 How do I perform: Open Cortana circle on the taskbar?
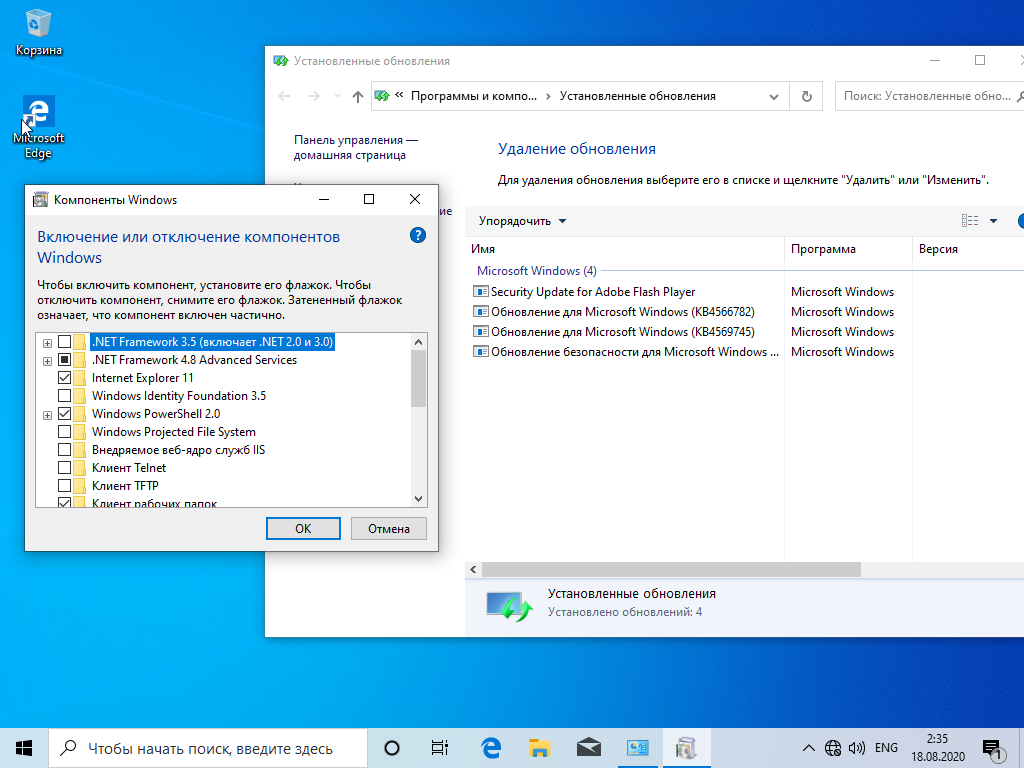[392, 748]
